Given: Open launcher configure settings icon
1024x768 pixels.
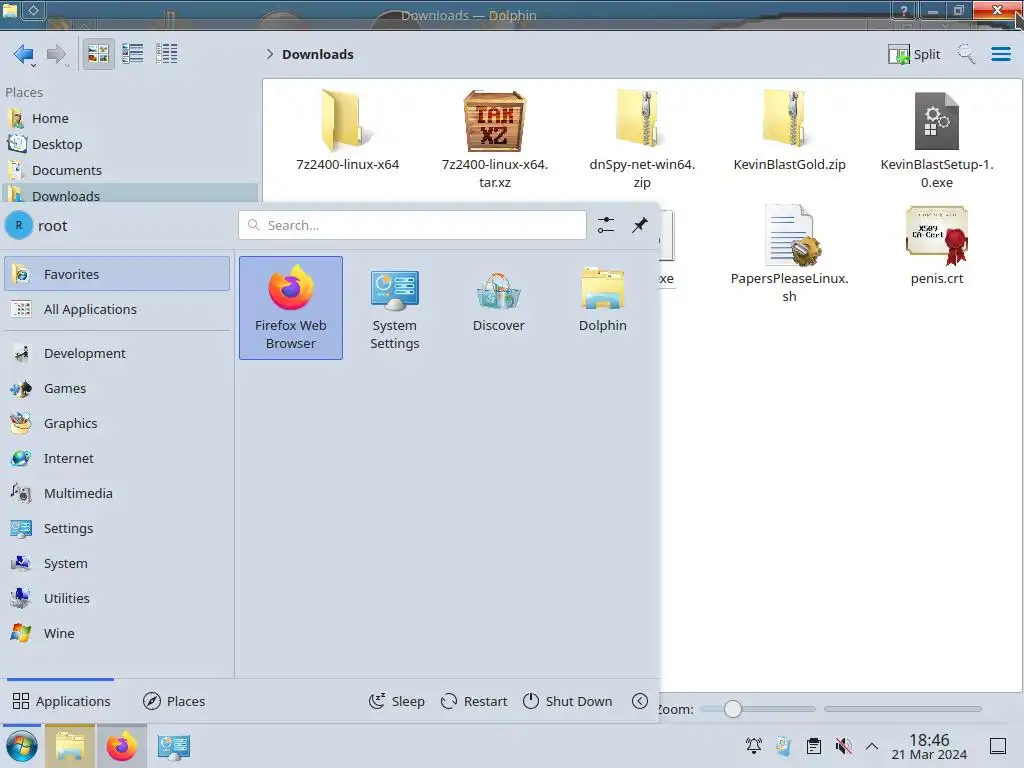Looking at the screenshot, I should pyautogui.click(x=606, y=225).
